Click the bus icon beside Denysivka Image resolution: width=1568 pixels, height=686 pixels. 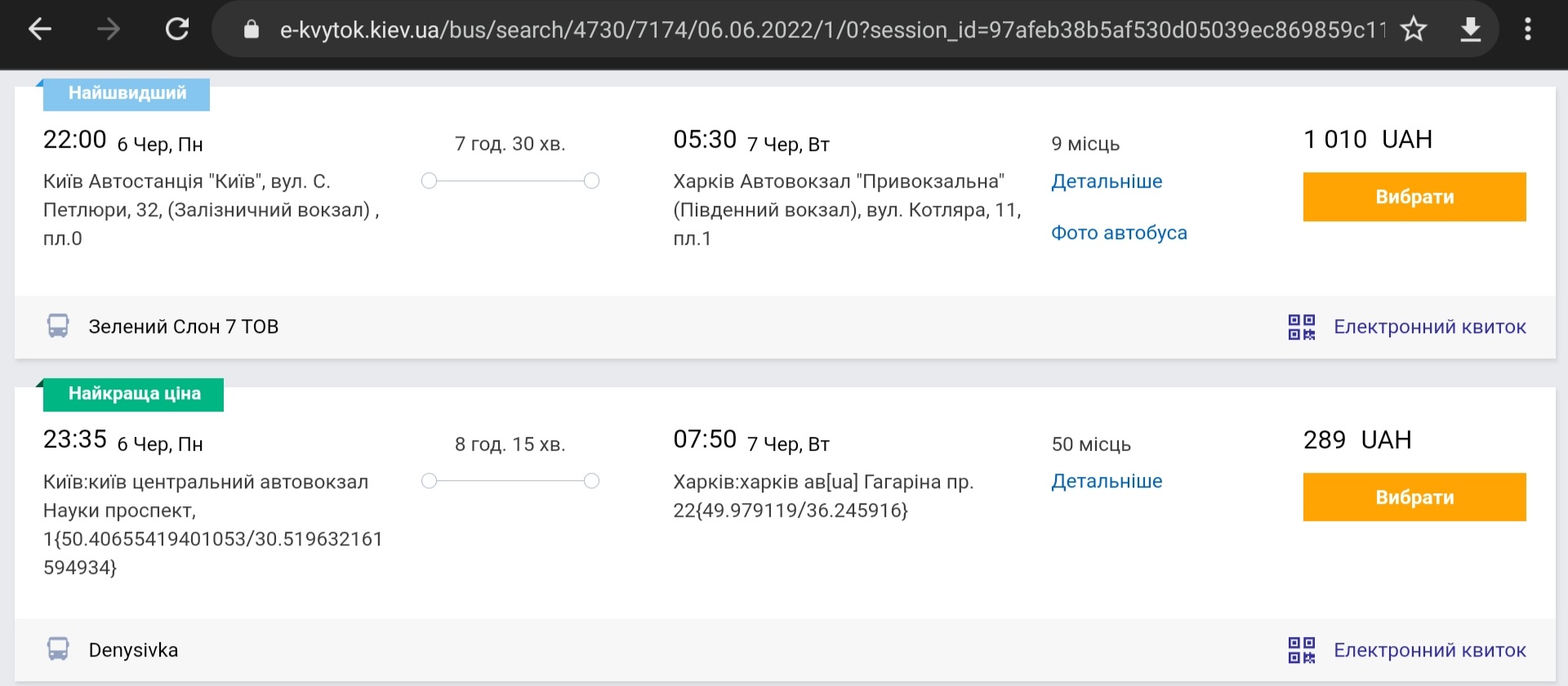tap(58, 650)
